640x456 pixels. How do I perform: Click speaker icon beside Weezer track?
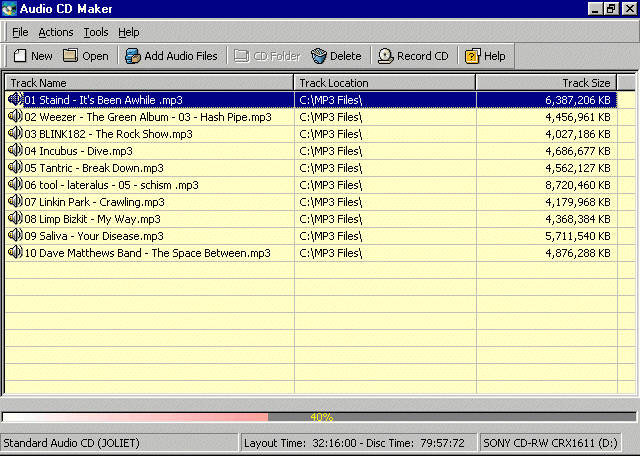15,117
